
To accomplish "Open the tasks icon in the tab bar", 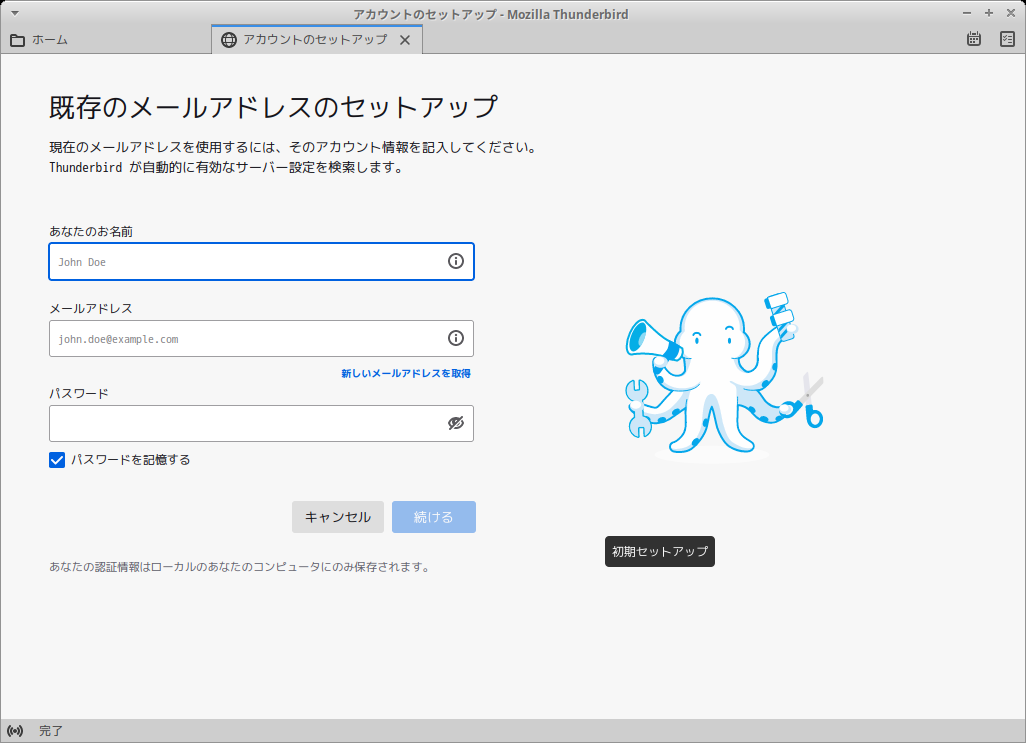I will (1007, 39).
